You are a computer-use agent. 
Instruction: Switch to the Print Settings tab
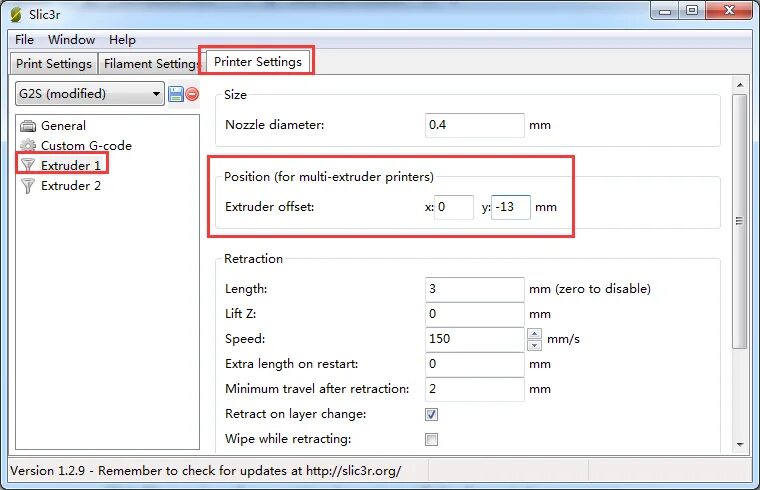(x=54, y=63)
